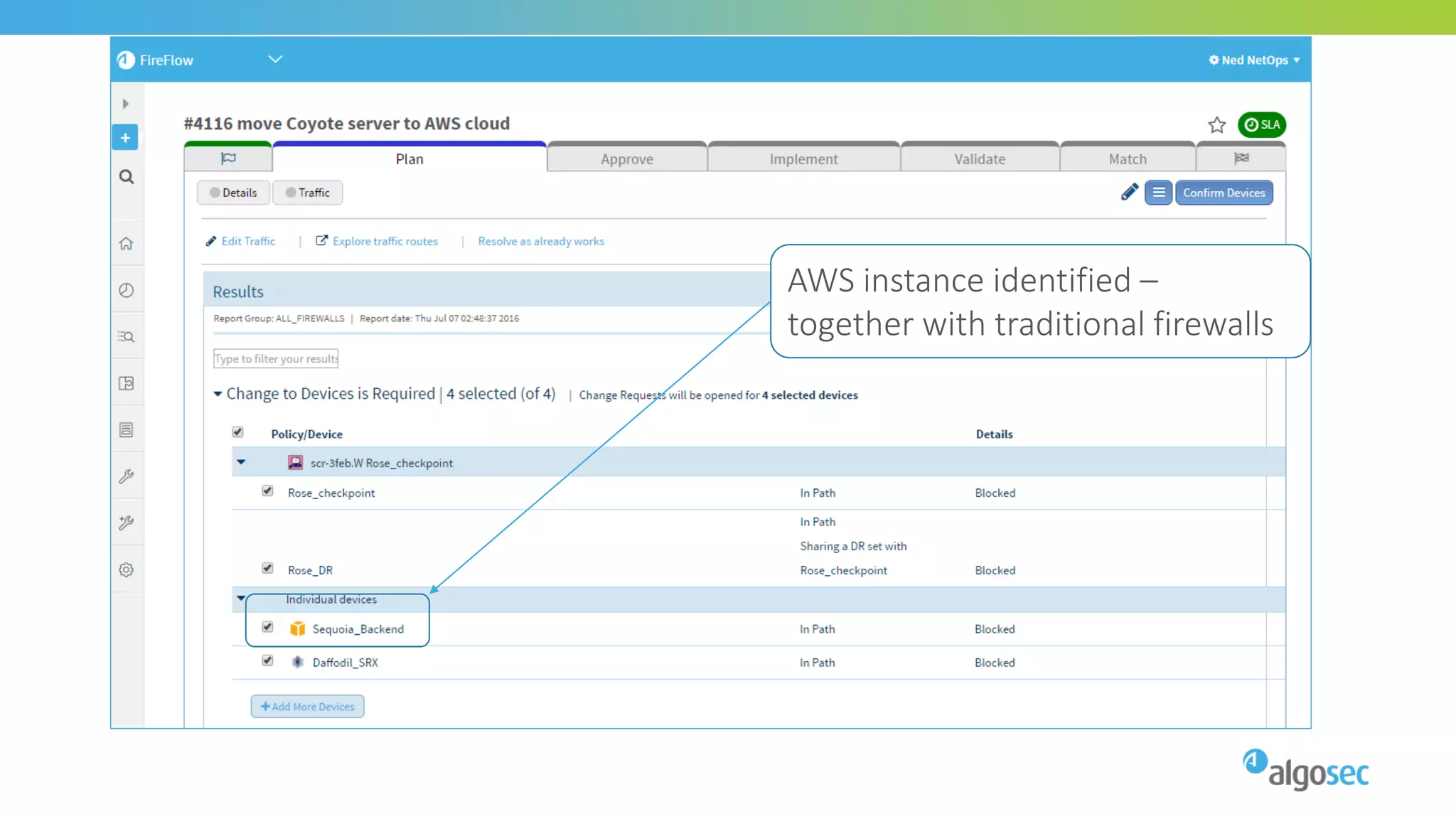Click the pencil edit icon near Confirm Devices
The image size is (1456, 819).
[1130, 192]
